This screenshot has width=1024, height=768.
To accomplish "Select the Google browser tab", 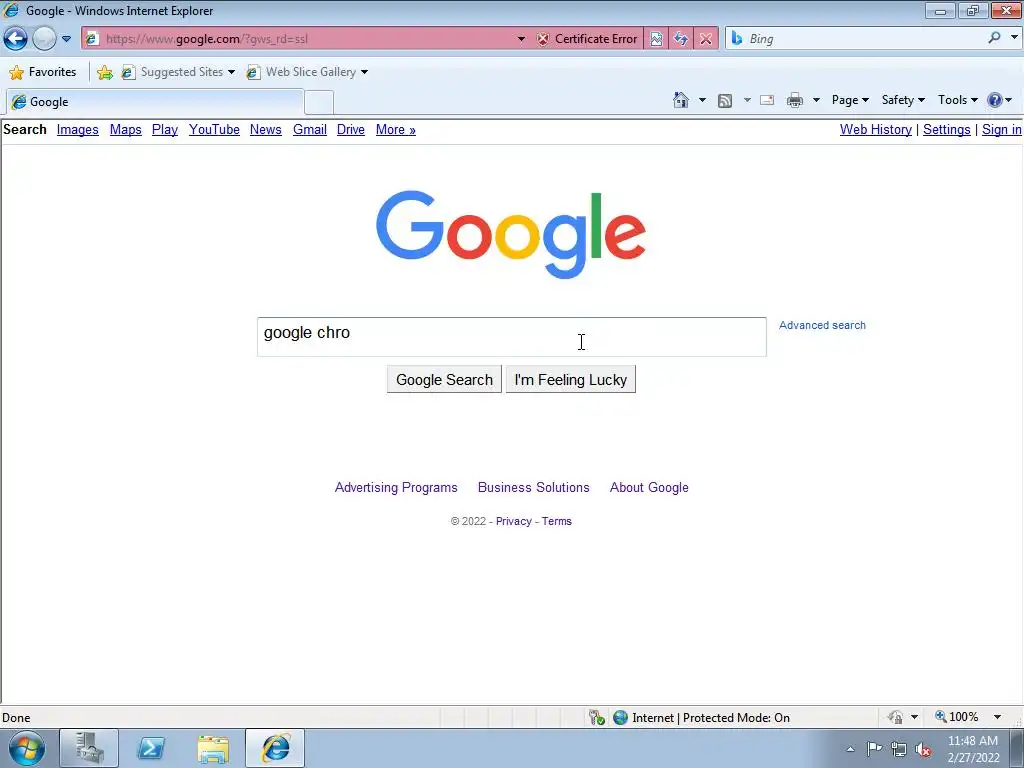I will tap(155, 102).
